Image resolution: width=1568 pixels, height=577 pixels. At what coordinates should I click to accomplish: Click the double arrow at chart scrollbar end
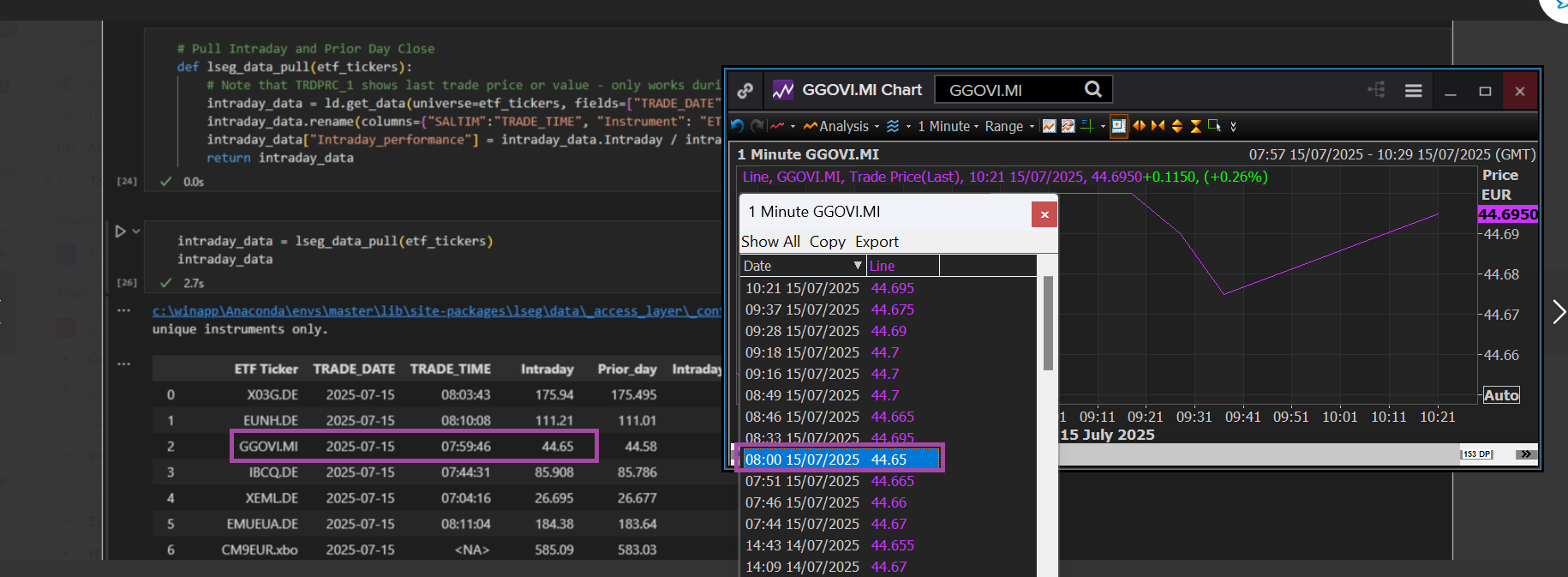click(x=1526, y=454)
